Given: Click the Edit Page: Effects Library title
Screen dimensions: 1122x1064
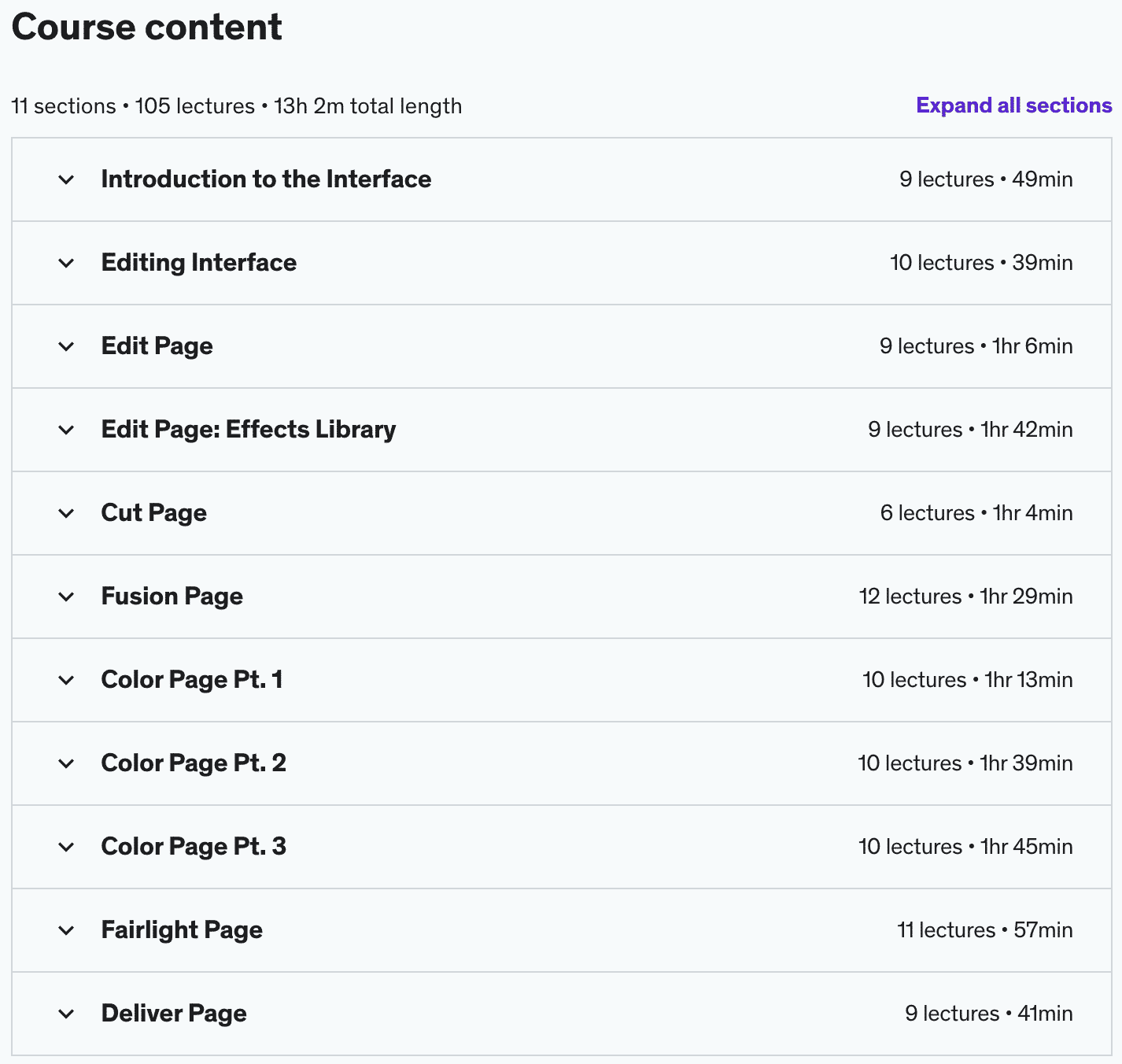Looking at the screenshot, I should pos(249,430).
